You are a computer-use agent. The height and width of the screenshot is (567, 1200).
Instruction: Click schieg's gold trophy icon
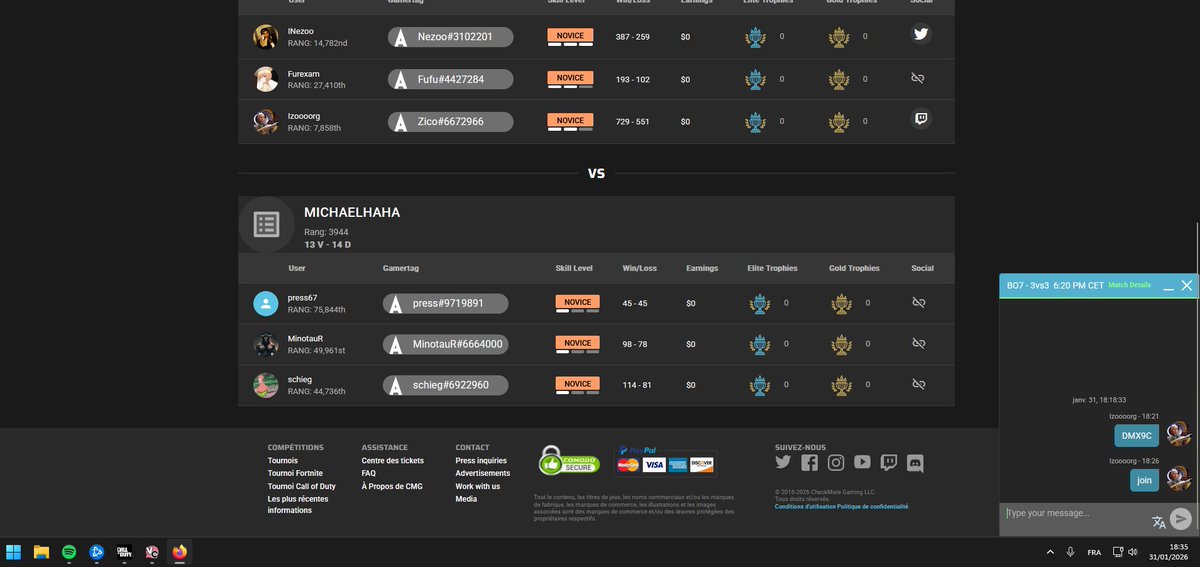click(x=843, y=385)
